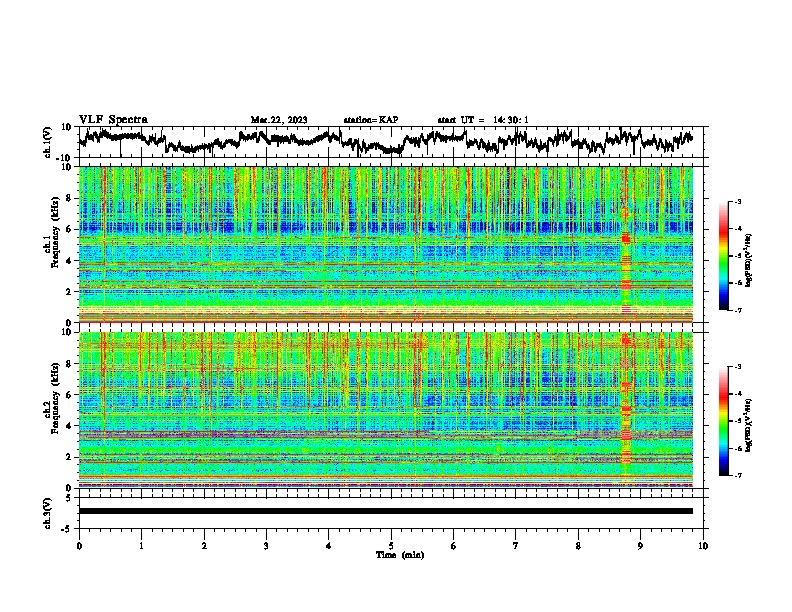
Task: Click the time axis tick label "3"
Action: (x=266, y=546)
